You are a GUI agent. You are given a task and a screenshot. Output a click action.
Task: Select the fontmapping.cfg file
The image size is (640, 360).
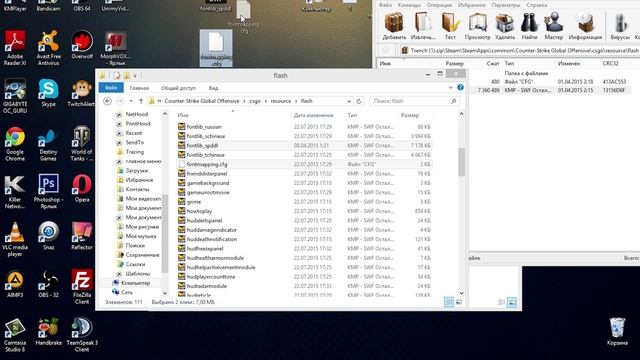304,164
